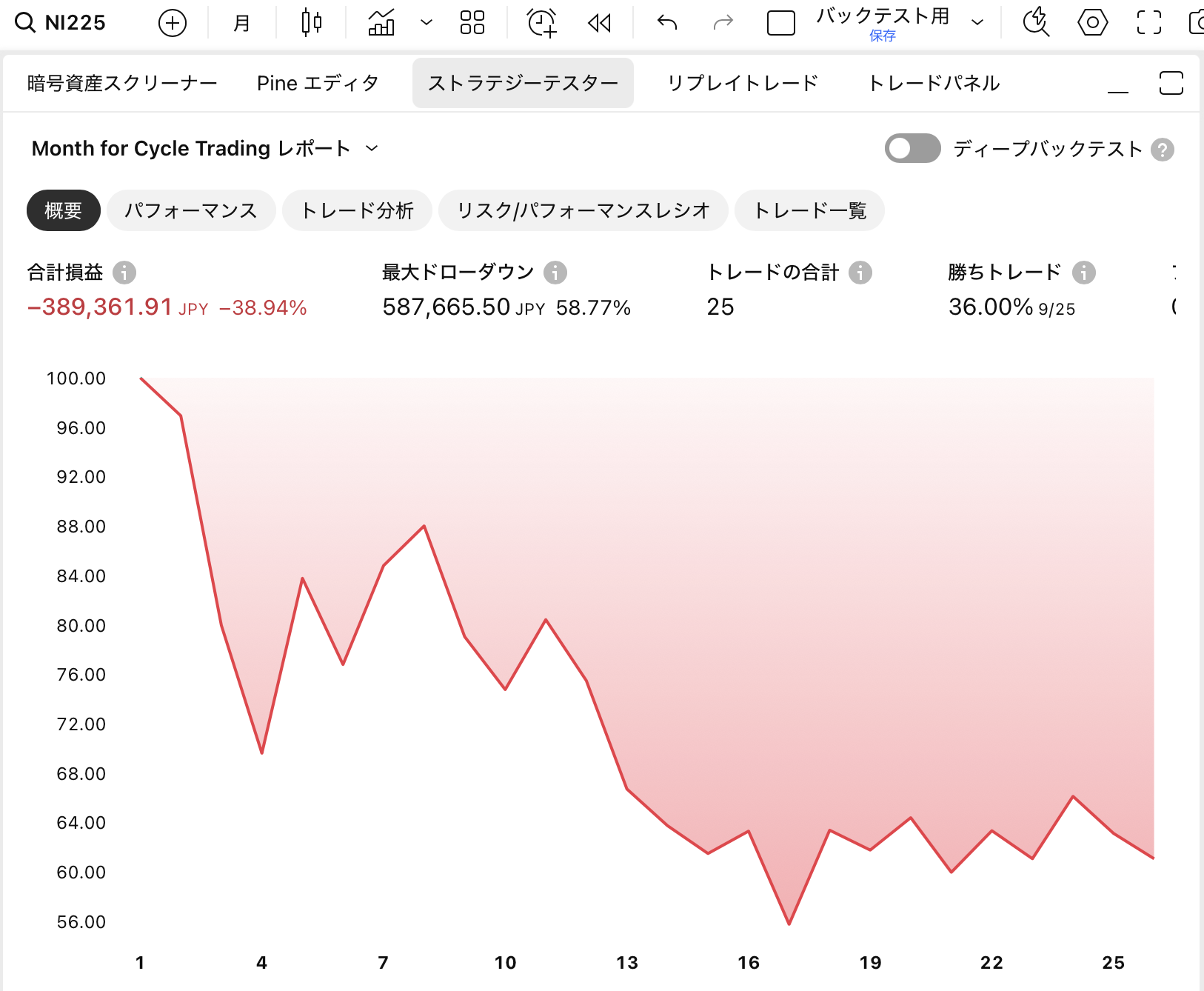The height and width of the screenshot is (991, 1204).
Task: Enter fullscreen mode
Action: coord(1149,23)
